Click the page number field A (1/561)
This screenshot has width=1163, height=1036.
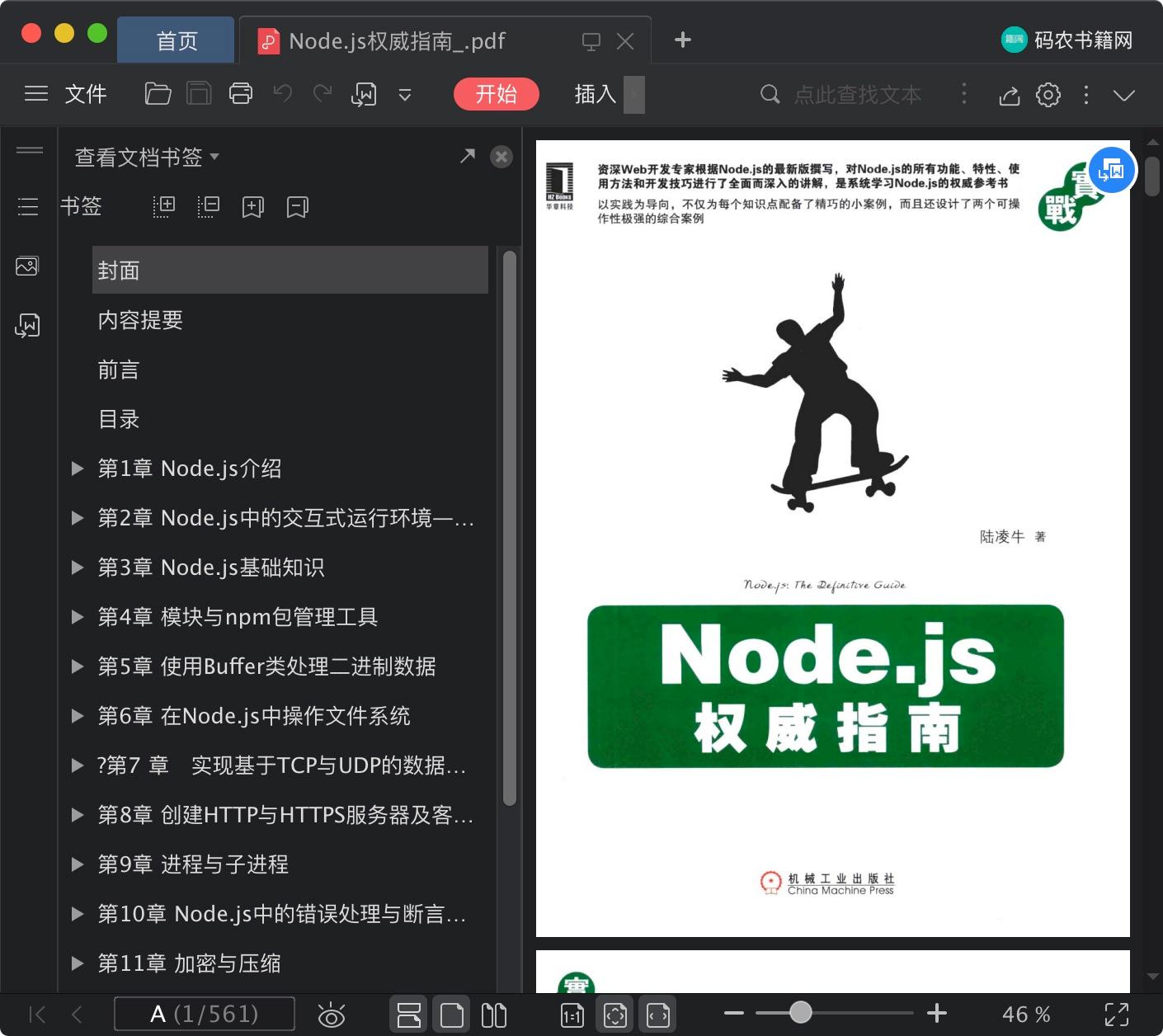click(x=205, y=1014)
